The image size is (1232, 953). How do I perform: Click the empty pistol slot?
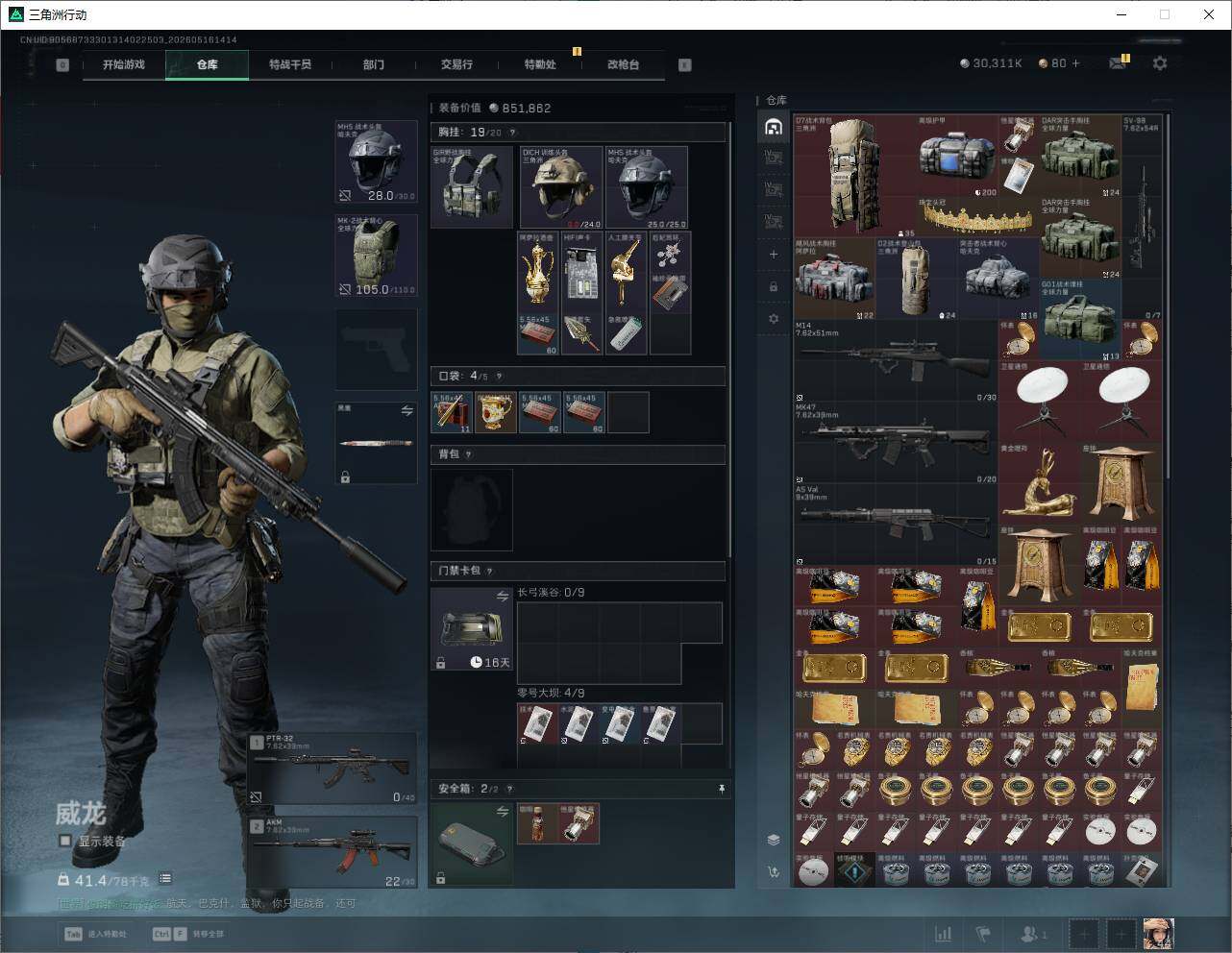coord(376,349)
